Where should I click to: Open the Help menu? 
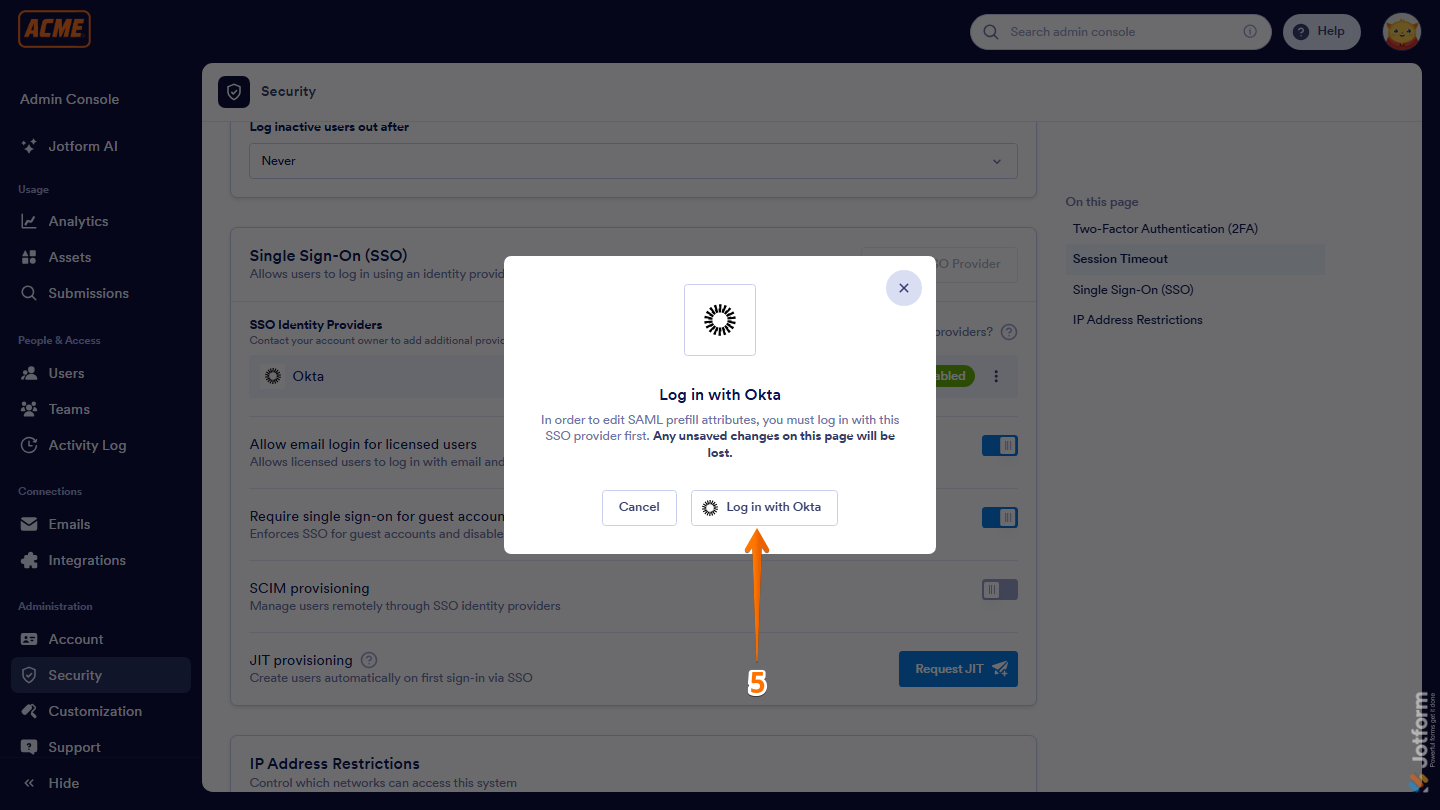1321,31
